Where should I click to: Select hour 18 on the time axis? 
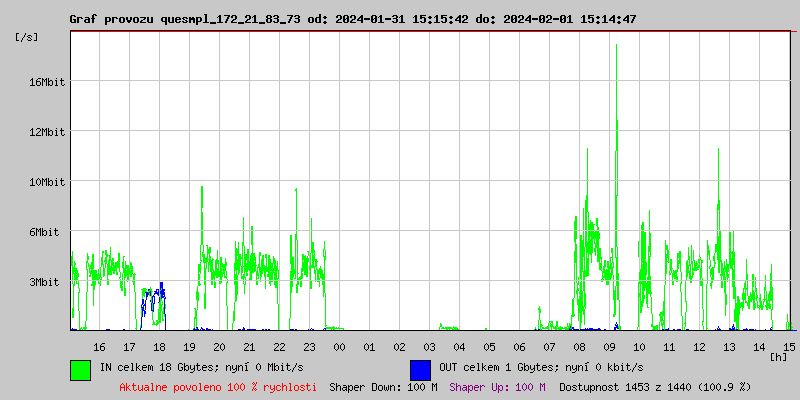click(159, 346)
